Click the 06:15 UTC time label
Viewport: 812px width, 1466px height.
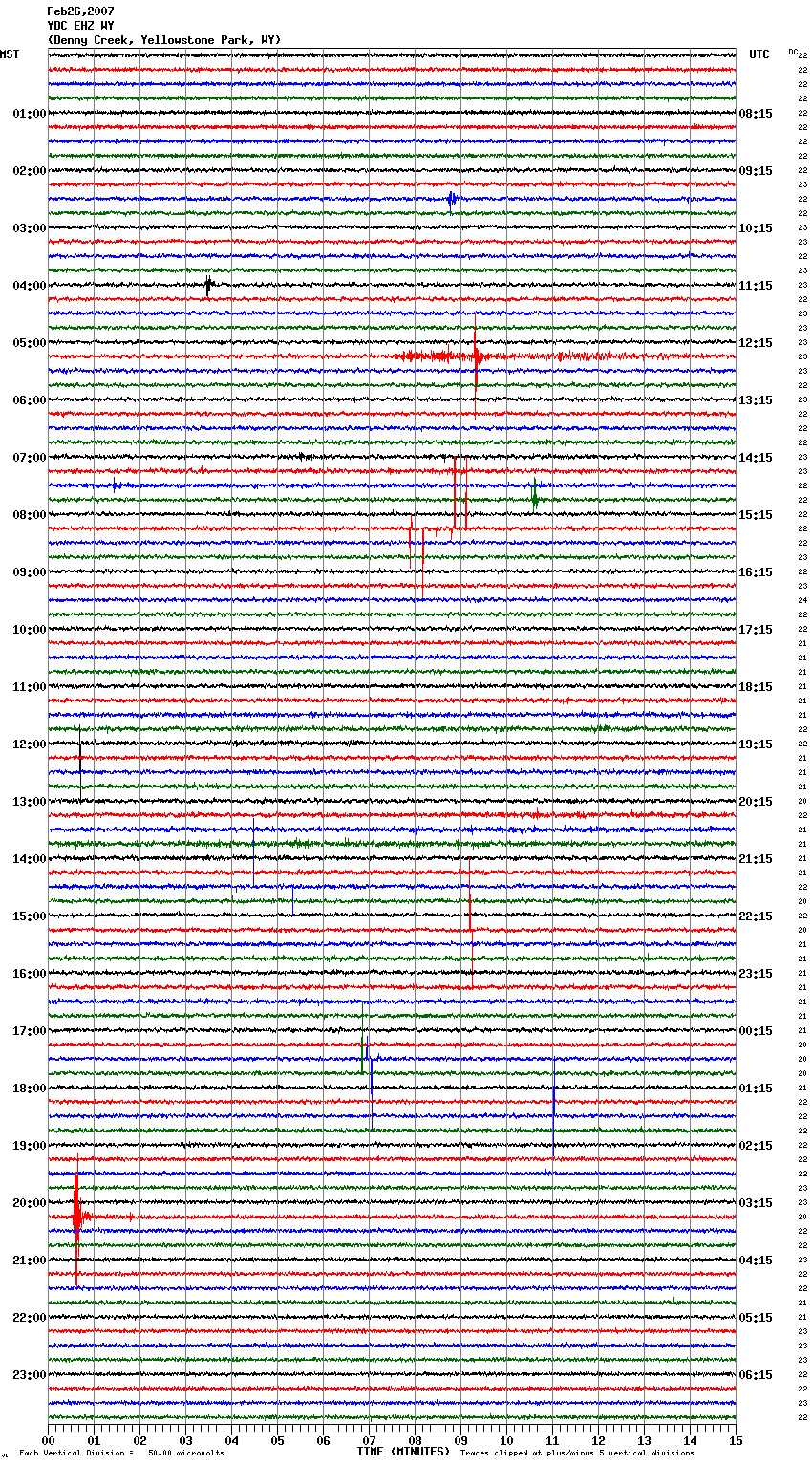click(x=756, y=1375)
